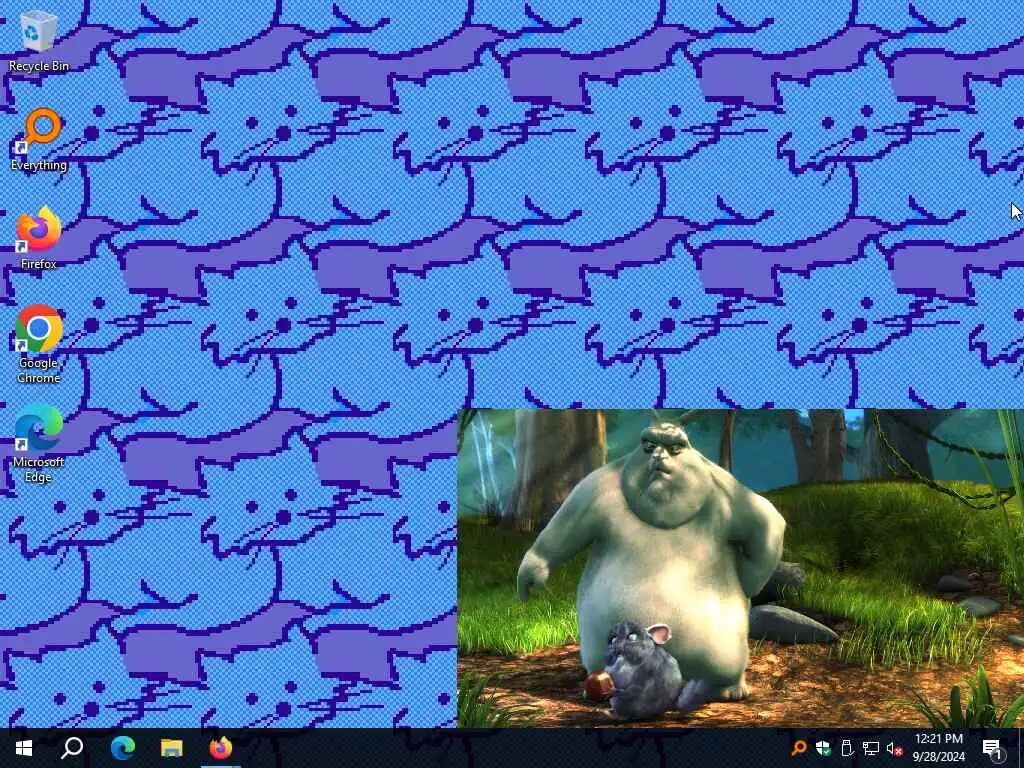Open taskbar Search magnifier
1024x768 pixels.
pos(72,748)
